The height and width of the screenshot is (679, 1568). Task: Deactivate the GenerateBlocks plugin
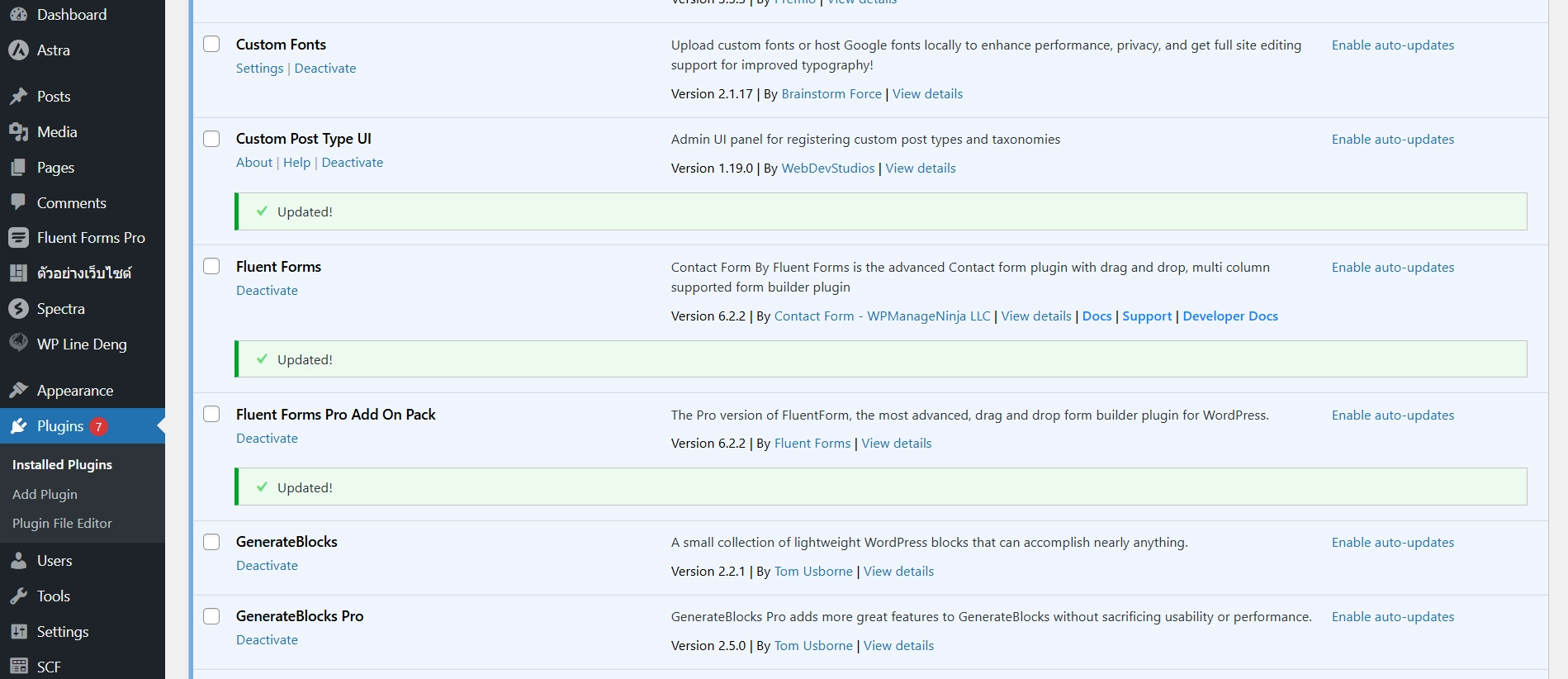coord(267,565)
